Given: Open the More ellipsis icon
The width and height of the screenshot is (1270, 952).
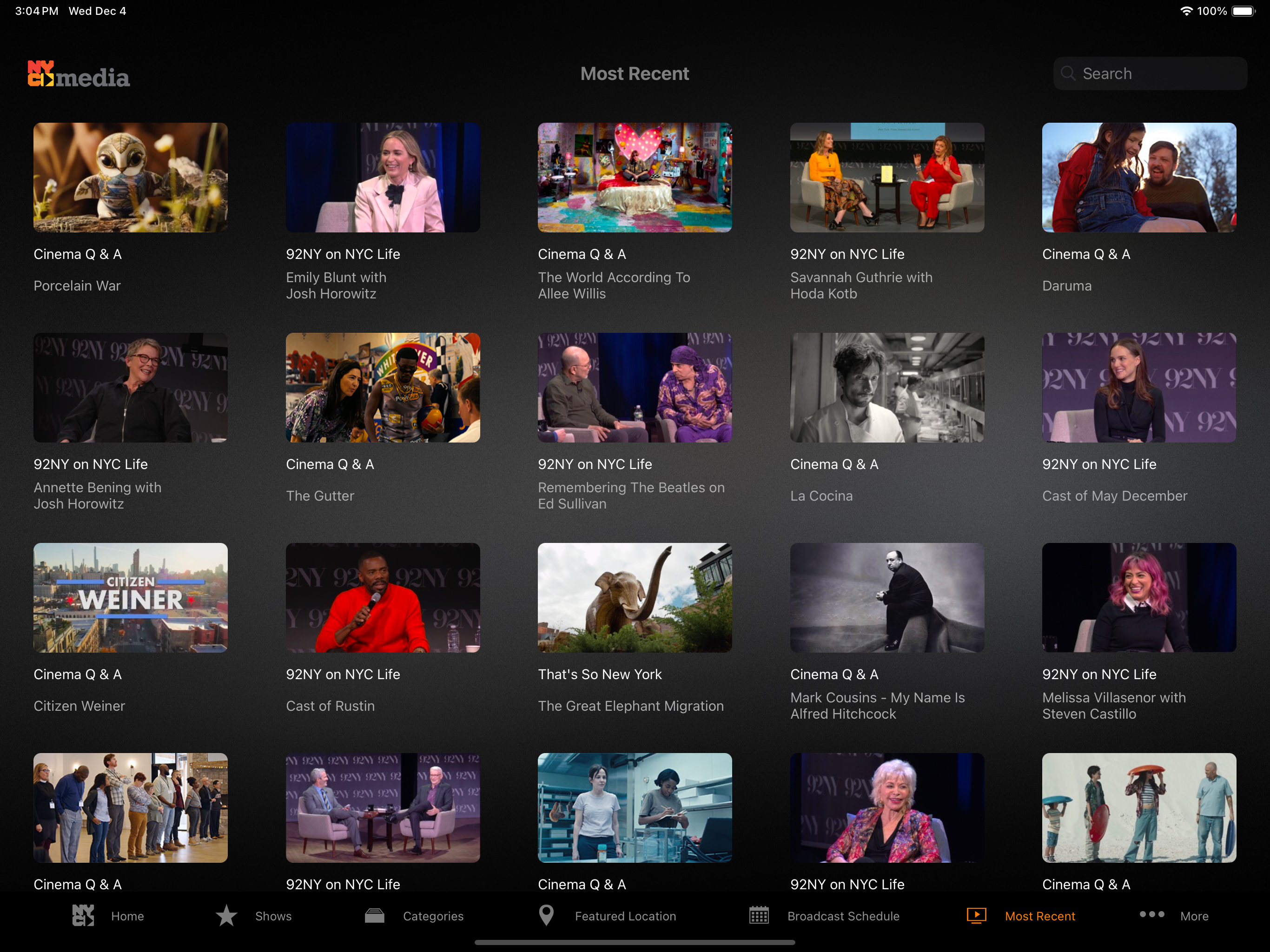Looking at the screenshot, I should point(1152,914).
